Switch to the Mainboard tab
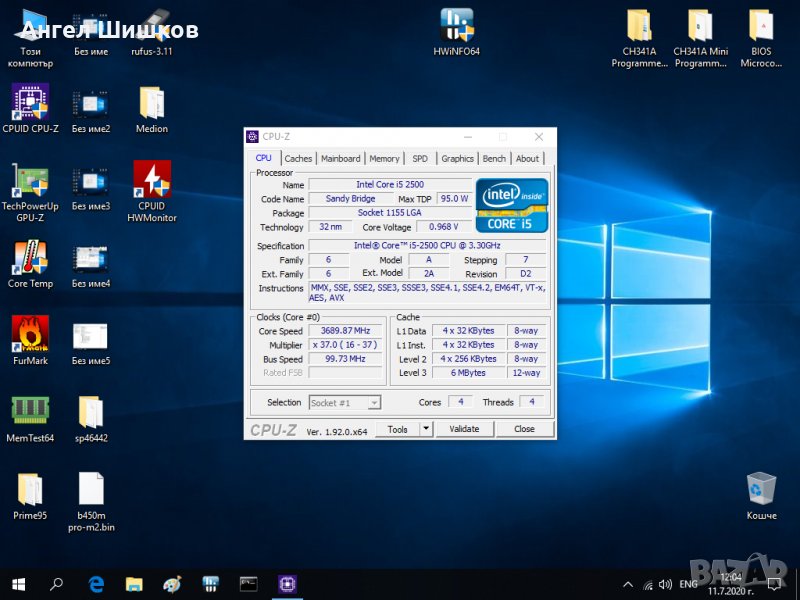The width and height of the screenshot is (800, 600). tap(340, 158)
